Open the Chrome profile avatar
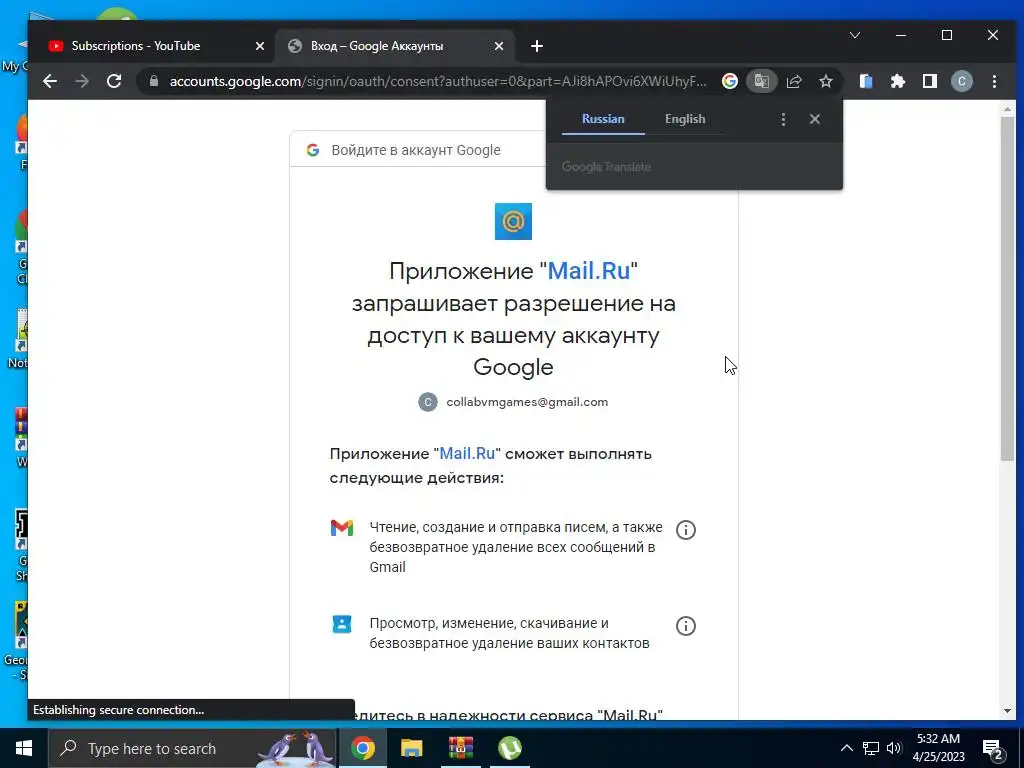 point(961,81)
